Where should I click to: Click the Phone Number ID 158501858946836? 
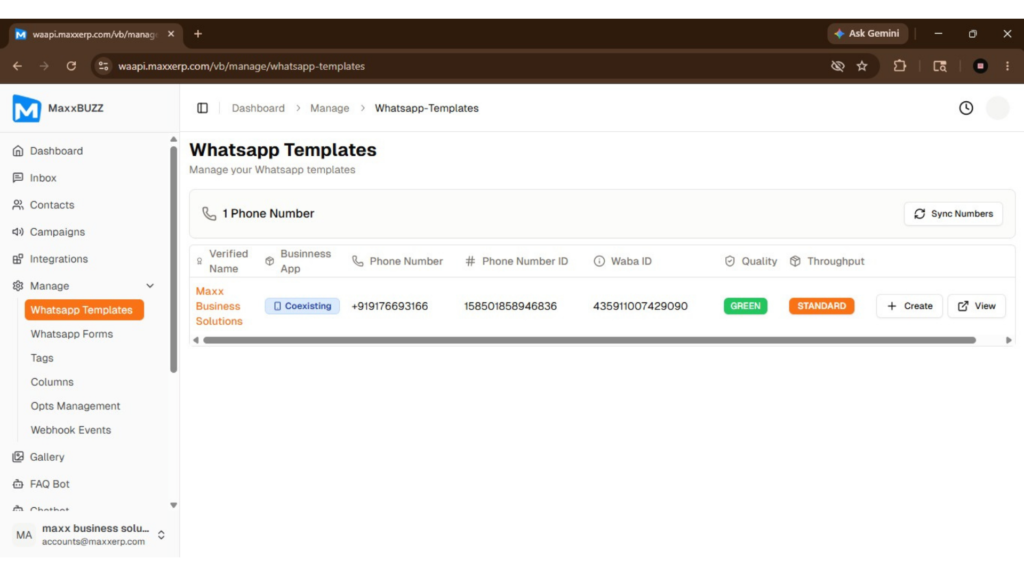click(511, 306)
